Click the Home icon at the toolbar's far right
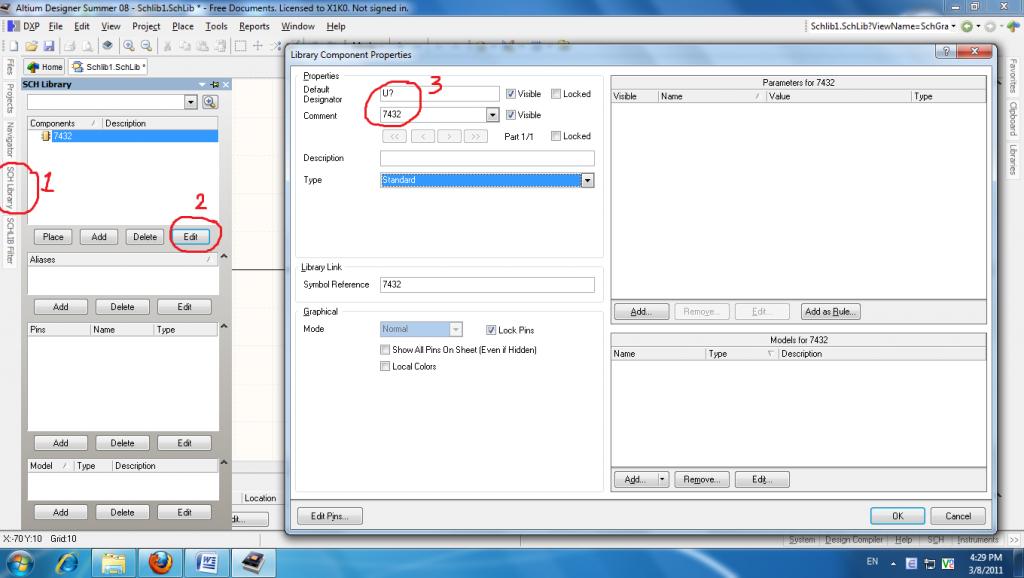Viewport: 1024px width, 578px height. point(1013,26)
